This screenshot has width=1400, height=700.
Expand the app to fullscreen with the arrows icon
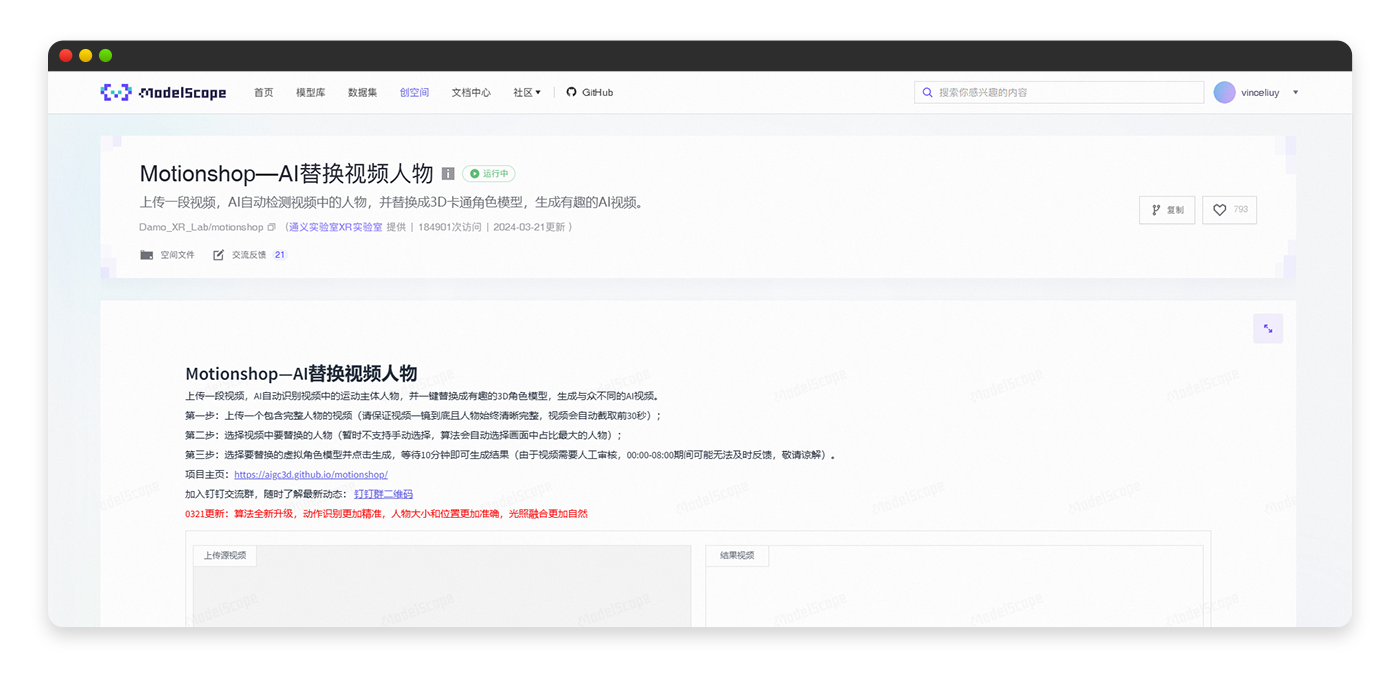coord(1267,328)
